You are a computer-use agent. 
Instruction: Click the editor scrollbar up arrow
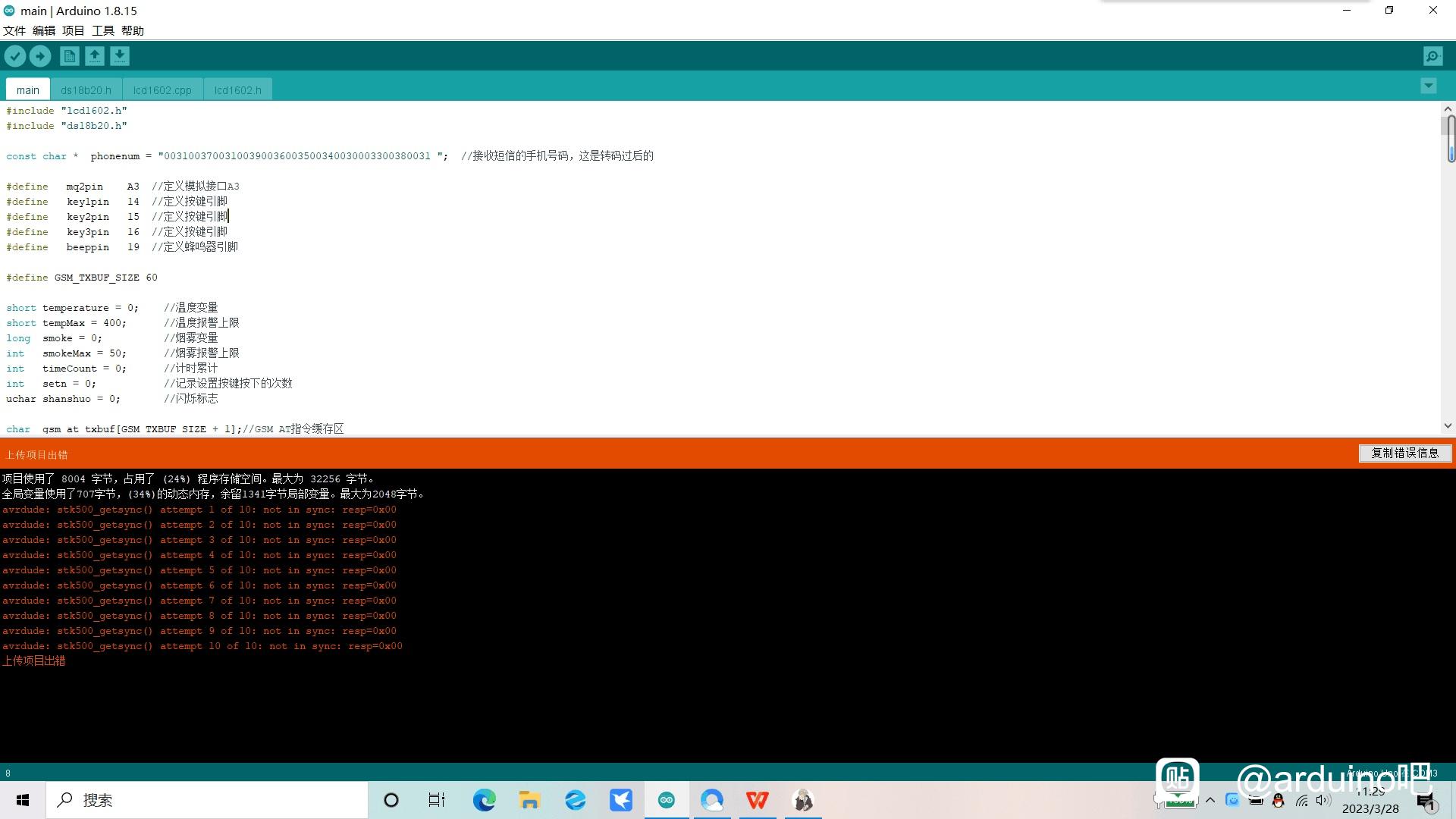1448,108
